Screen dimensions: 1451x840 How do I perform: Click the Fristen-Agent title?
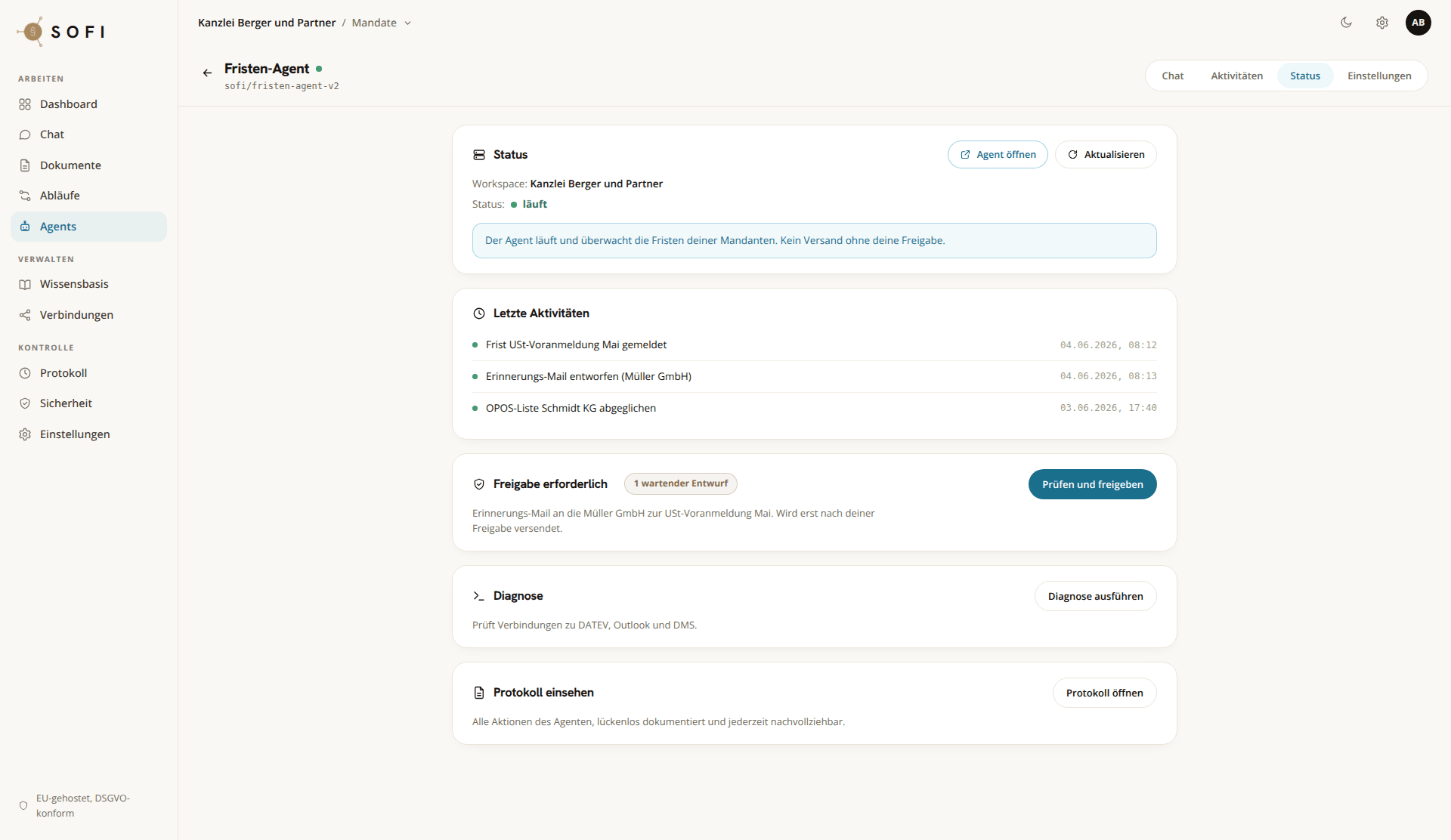coord(267,69)
